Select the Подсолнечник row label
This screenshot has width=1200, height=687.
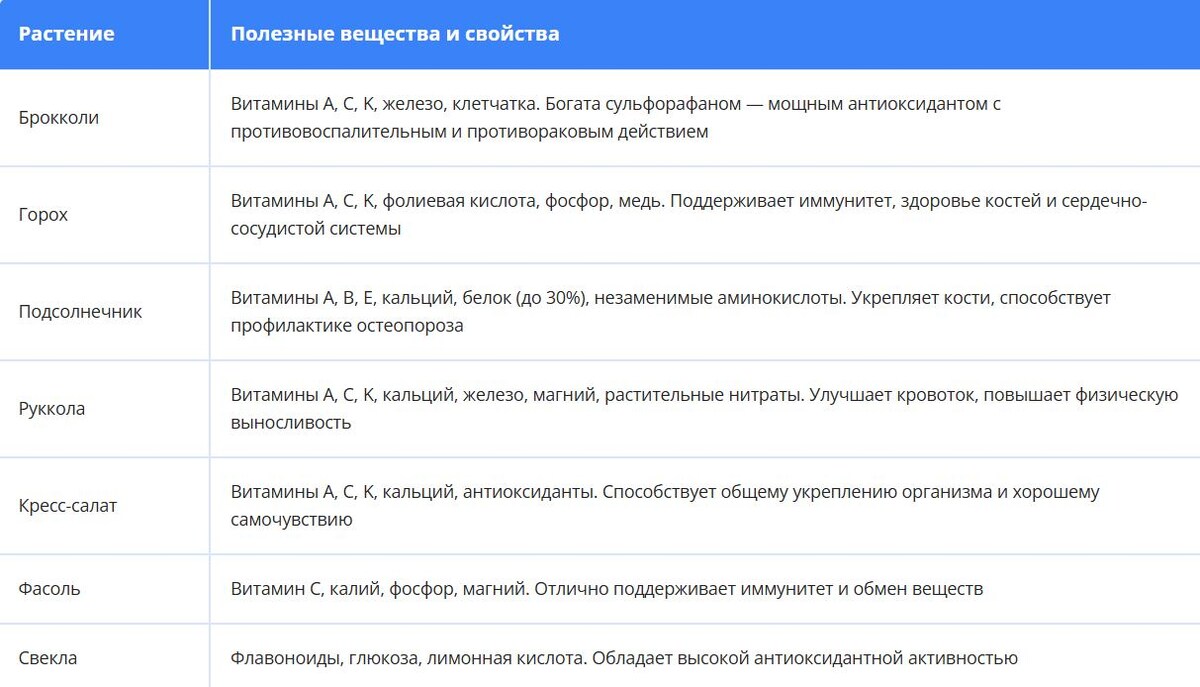80,312
